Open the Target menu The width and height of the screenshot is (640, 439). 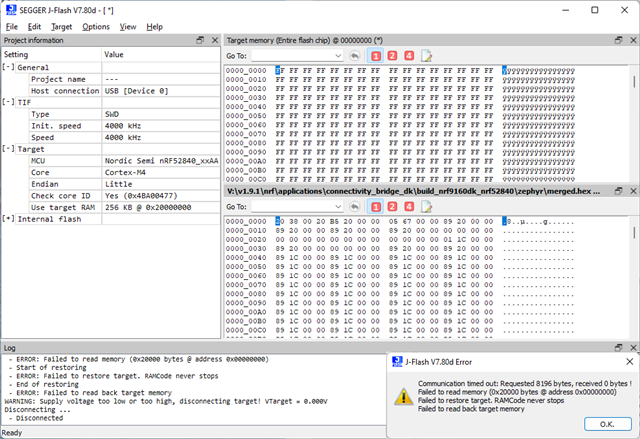(x=62, y=26)
